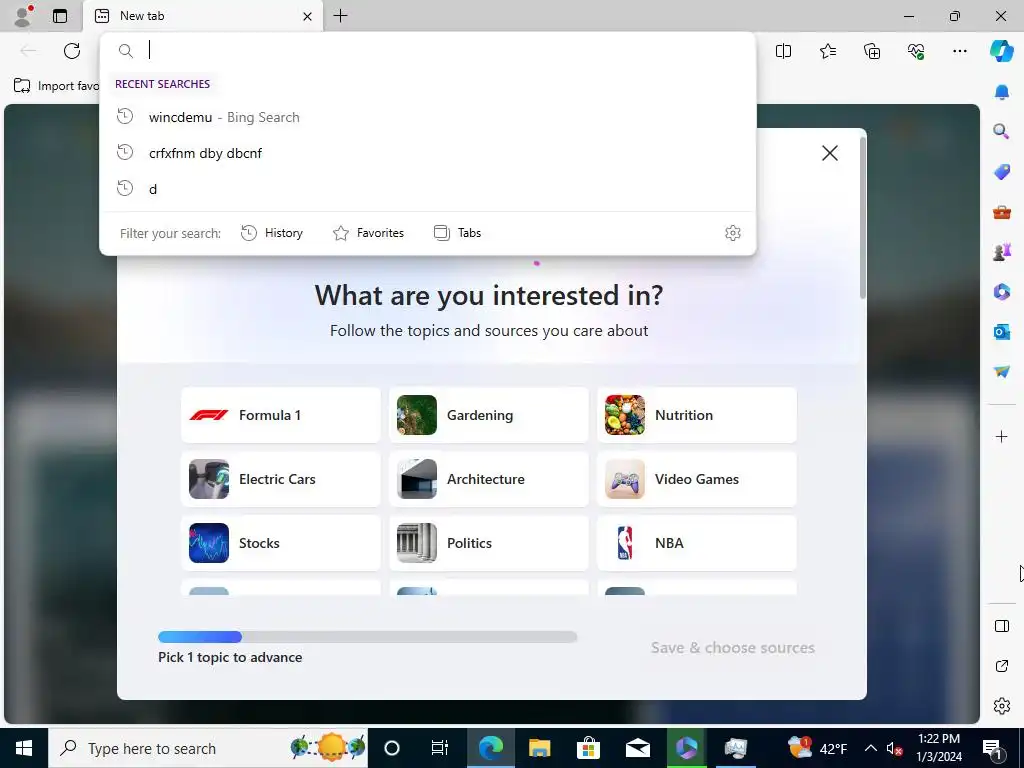Toggle split screen view
Screen dimensions: 1024x768
[x=783, y=51]
